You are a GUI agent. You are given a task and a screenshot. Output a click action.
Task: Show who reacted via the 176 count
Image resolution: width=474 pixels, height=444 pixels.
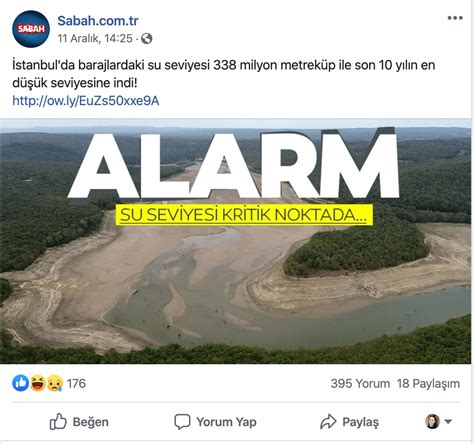coord(76,383)
